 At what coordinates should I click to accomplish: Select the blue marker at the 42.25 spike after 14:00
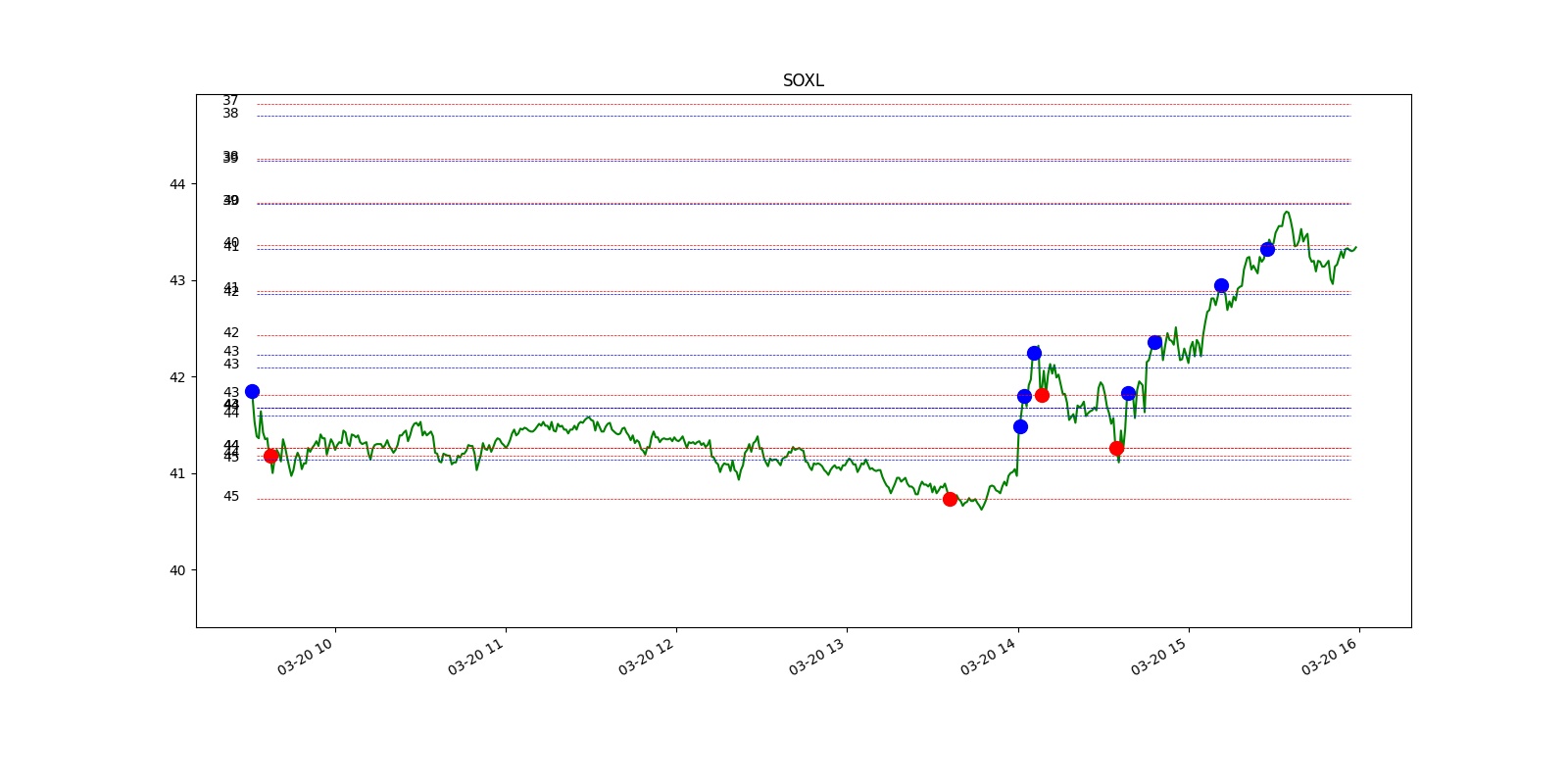coord(1034,353)
